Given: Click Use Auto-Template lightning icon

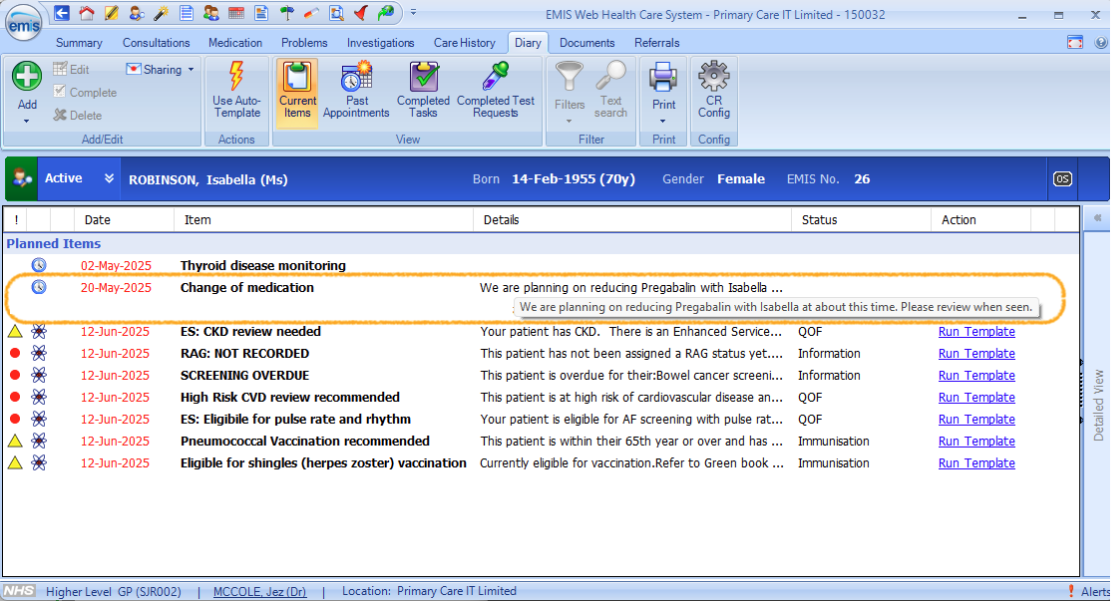Looking at the screenshot, I should (237, 89).
